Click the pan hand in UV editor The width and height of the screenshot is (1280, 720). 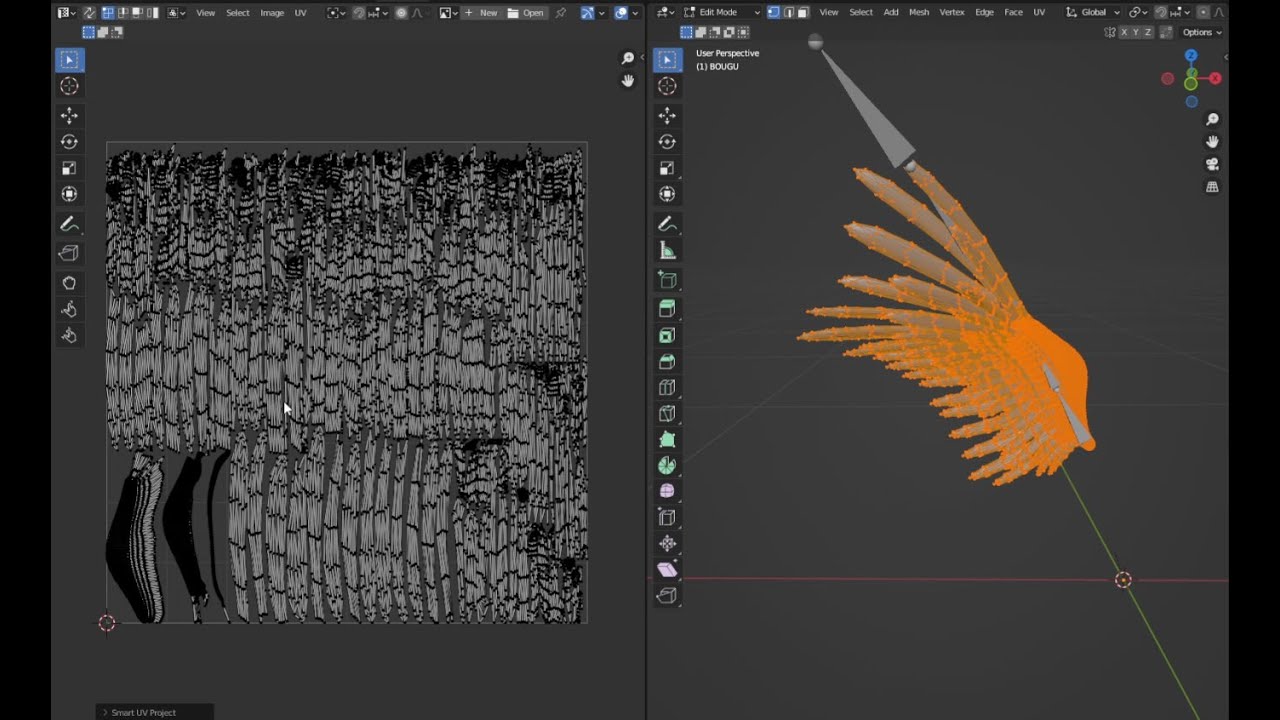628,81
